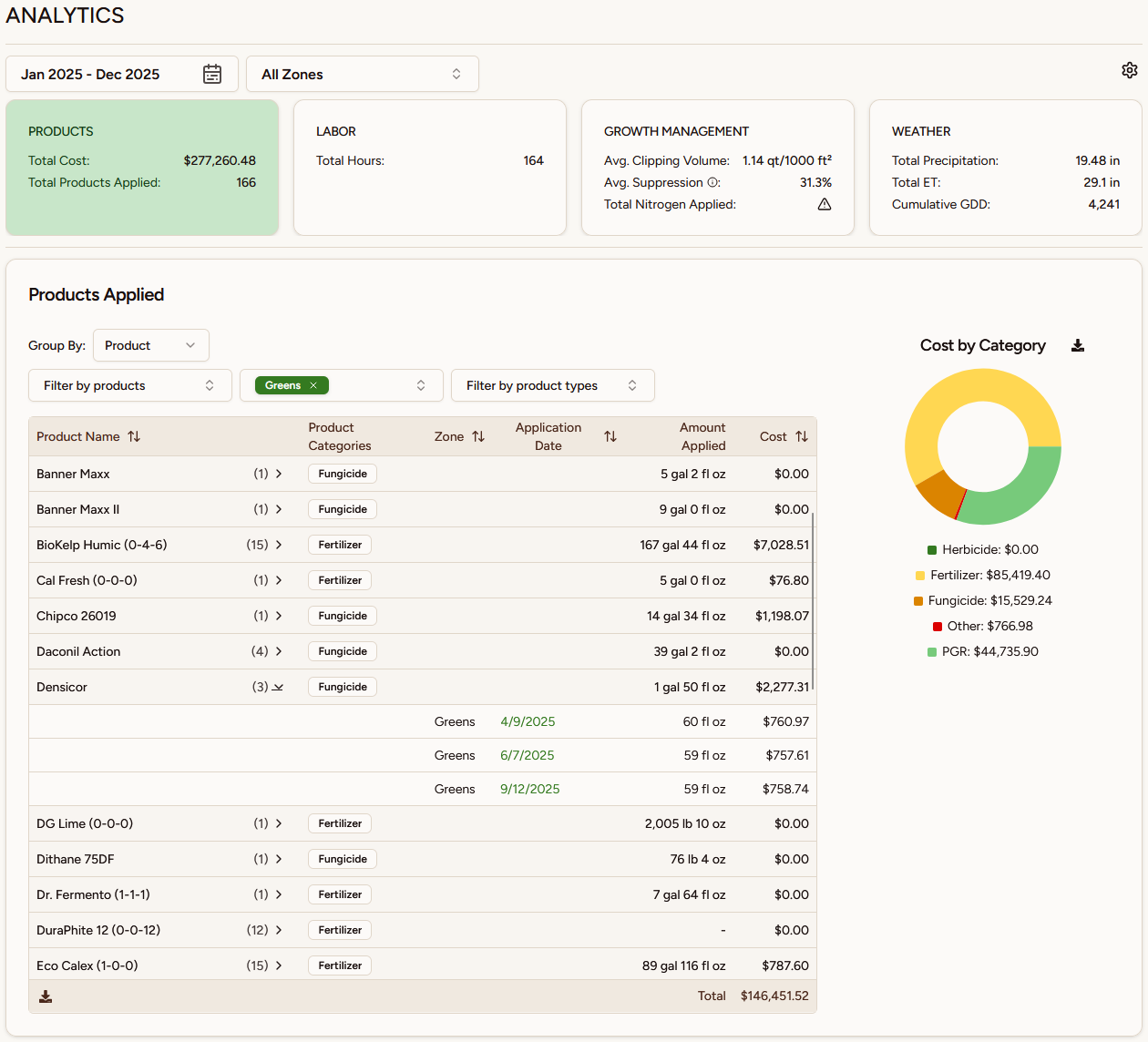1148x1042 pixels.
Task: Click the Avg. Suppression info icon
Action: point(713,182)
